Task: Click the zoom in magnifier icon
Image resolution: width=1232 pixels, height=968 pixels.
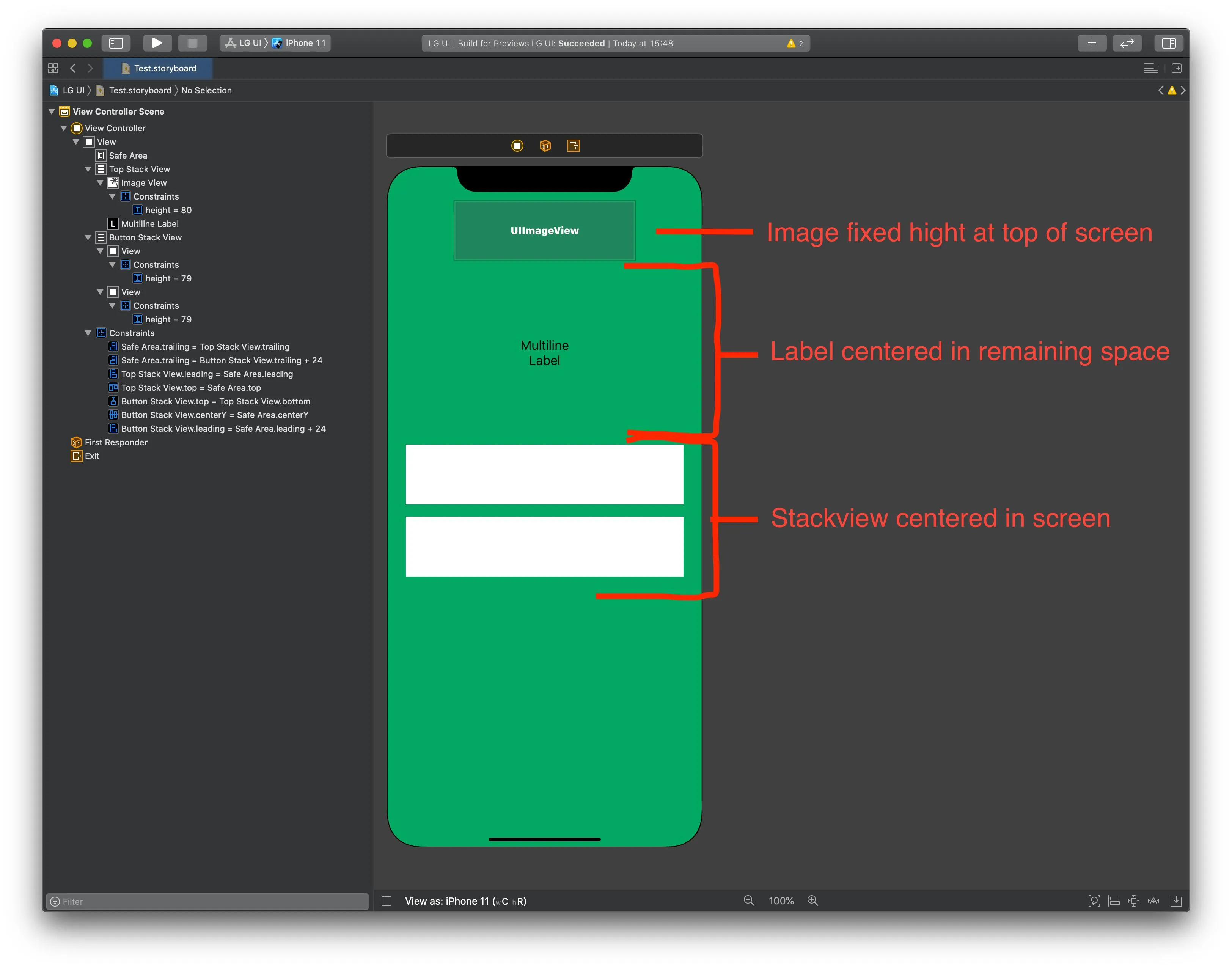Action: [812, 900]
